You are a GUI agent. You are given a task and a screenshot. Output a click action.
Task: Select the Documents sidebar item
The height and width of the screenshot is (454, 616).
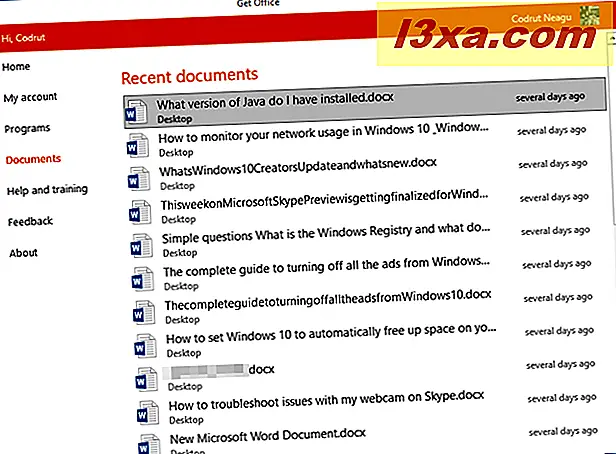[33, 159]
